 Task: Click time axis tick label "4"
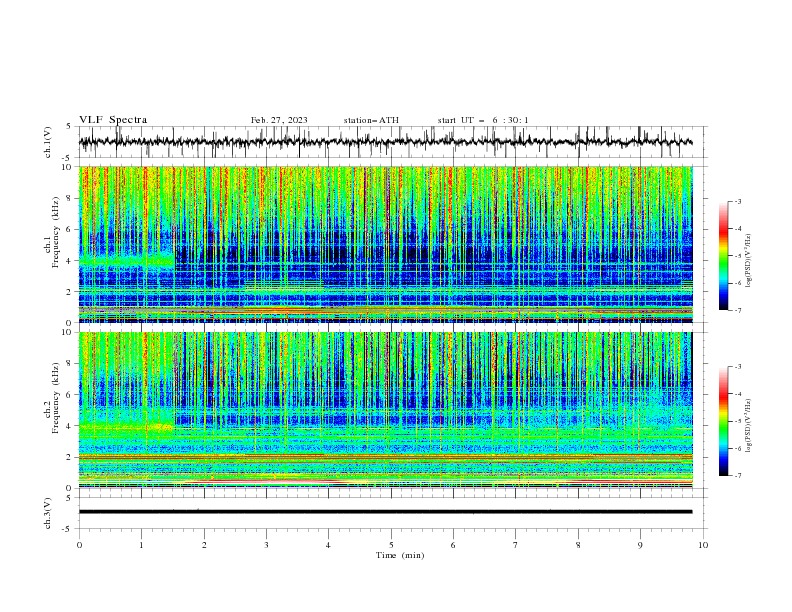[x=328, y=545]
